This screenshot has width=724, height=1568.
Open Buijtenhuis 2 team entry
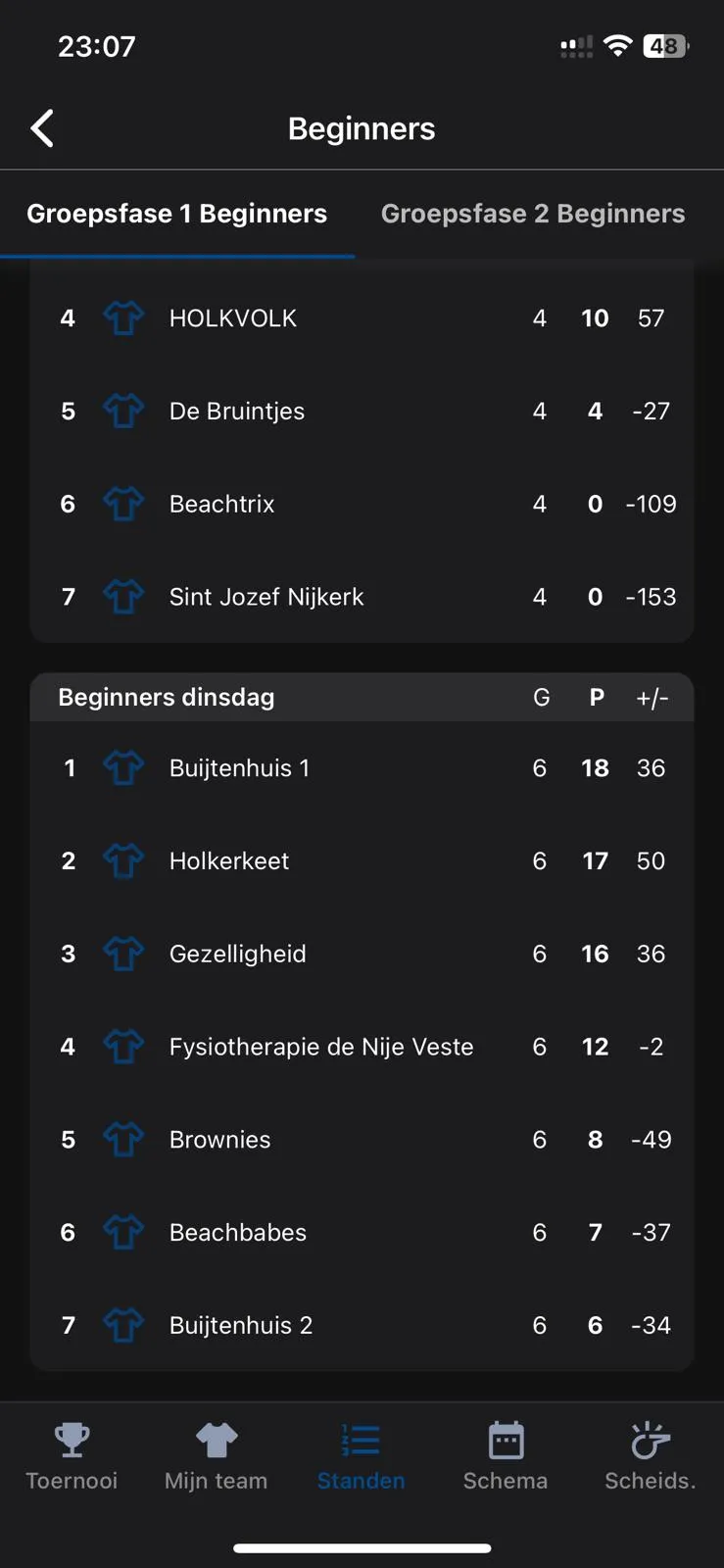(x=241, y=1326)
